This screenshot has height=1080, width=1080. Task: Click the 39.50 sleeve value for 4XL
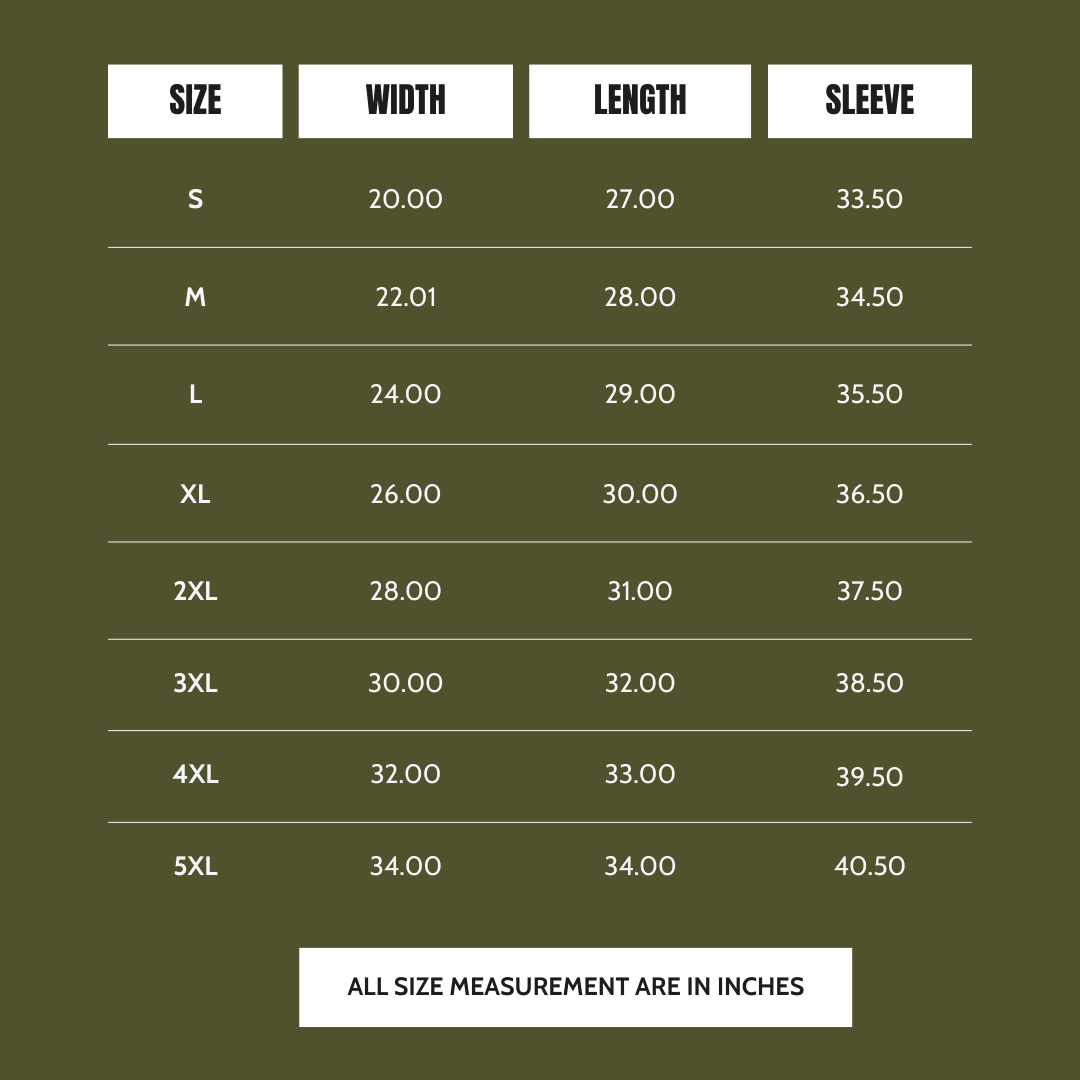point(869,777)
